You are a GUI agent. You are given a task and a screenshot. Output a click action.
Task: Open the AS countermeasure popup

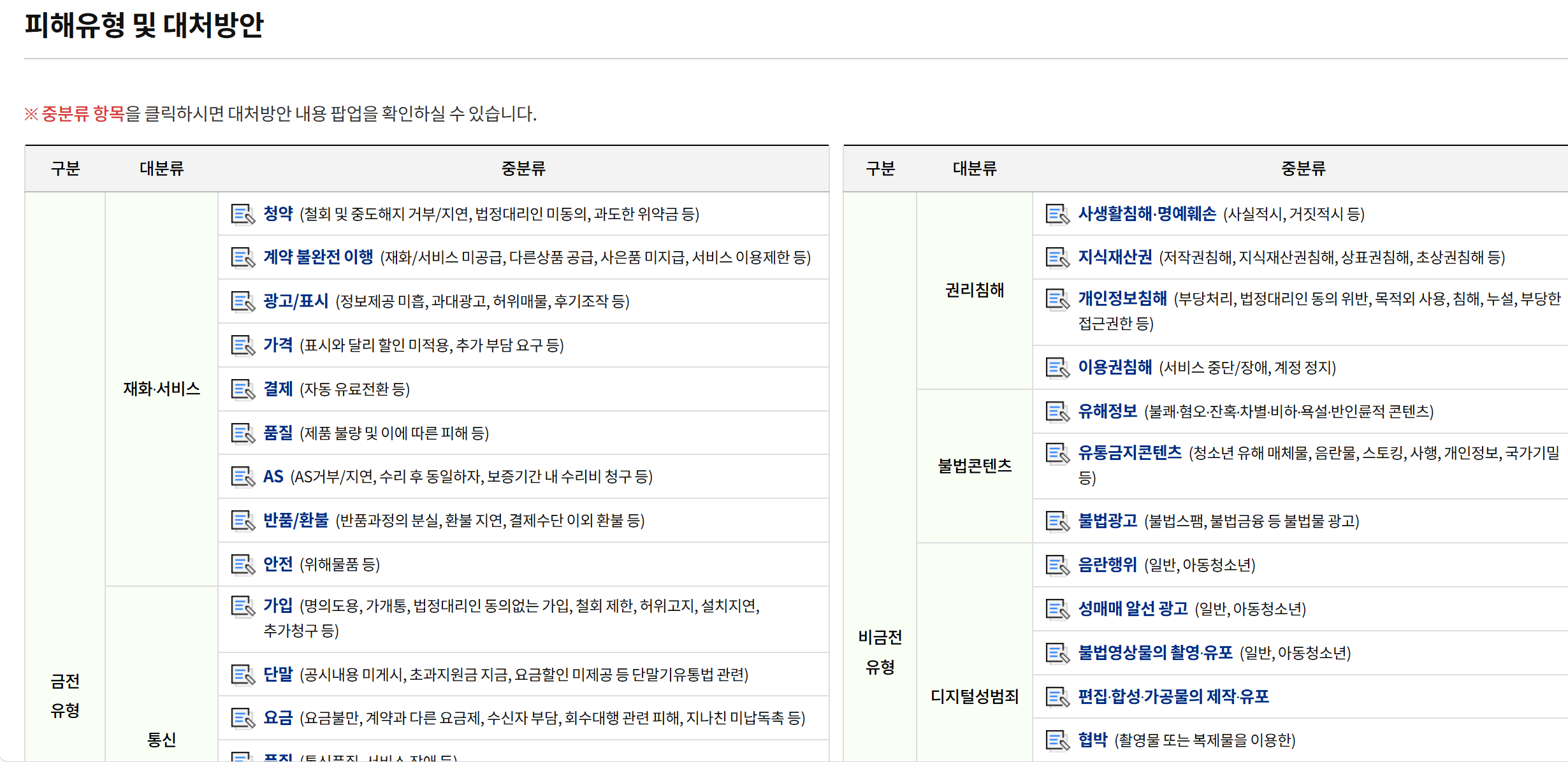pyautogui.click(x=273, y=477)
